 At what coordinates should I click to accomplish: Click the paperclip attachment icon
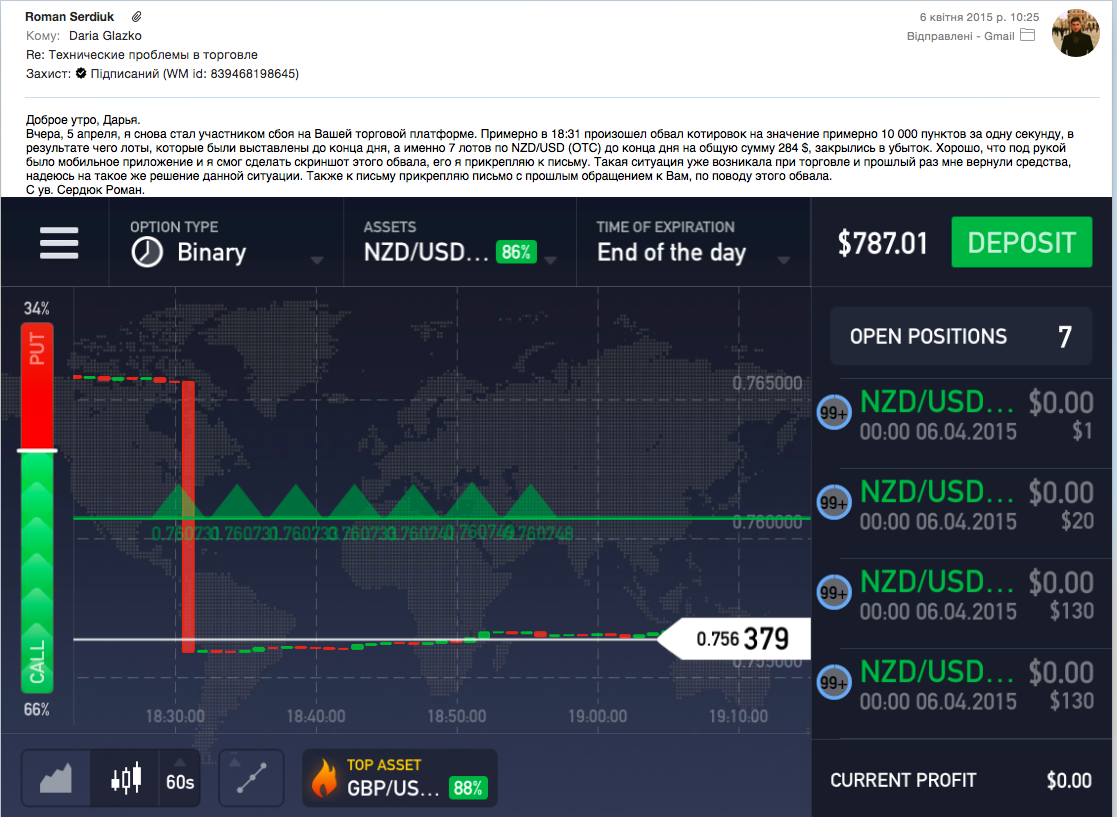pos(137,17)
